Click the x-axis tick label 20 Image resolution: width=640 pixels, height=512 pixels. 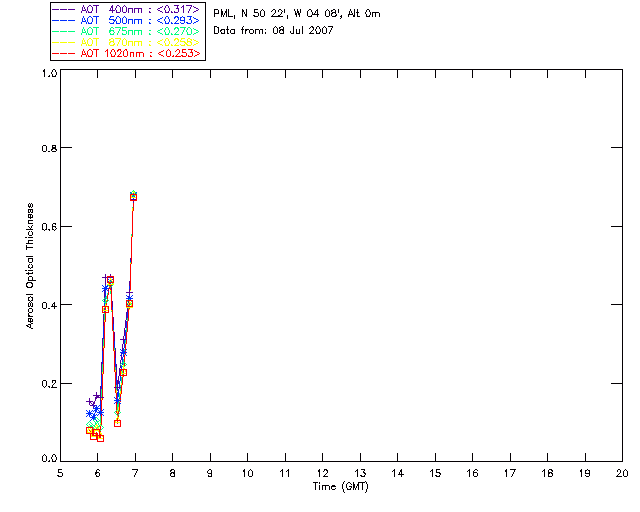tap(622, 473)
